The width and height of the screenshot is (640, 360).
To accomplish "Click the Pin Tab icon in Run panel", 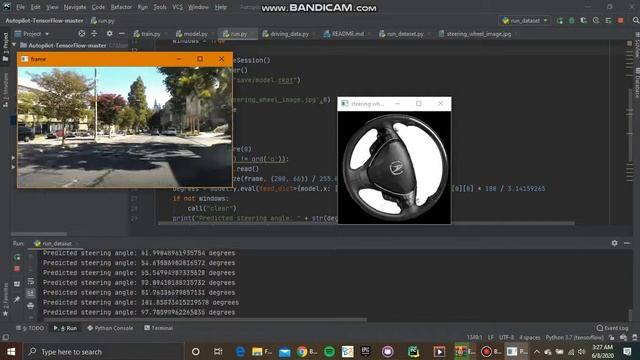I will pos(17,300).
